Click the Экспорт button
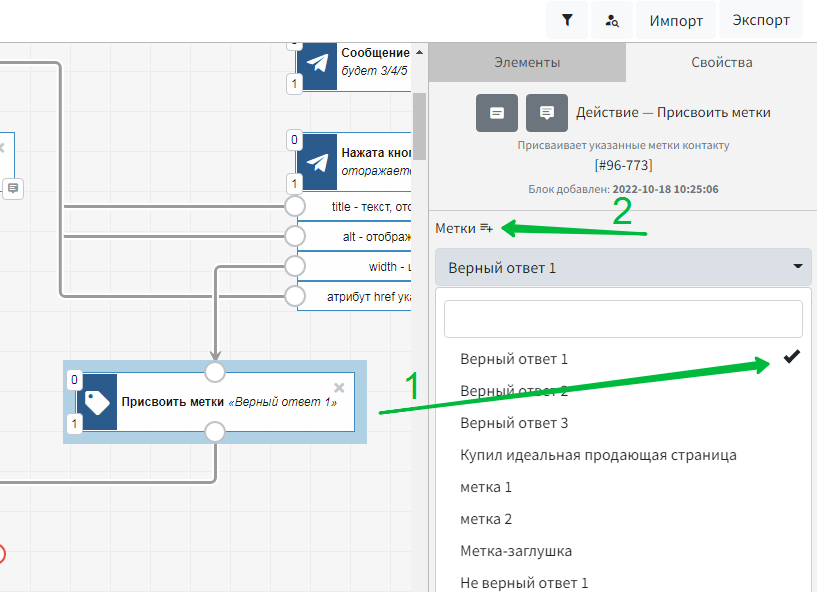 (761, 20)
